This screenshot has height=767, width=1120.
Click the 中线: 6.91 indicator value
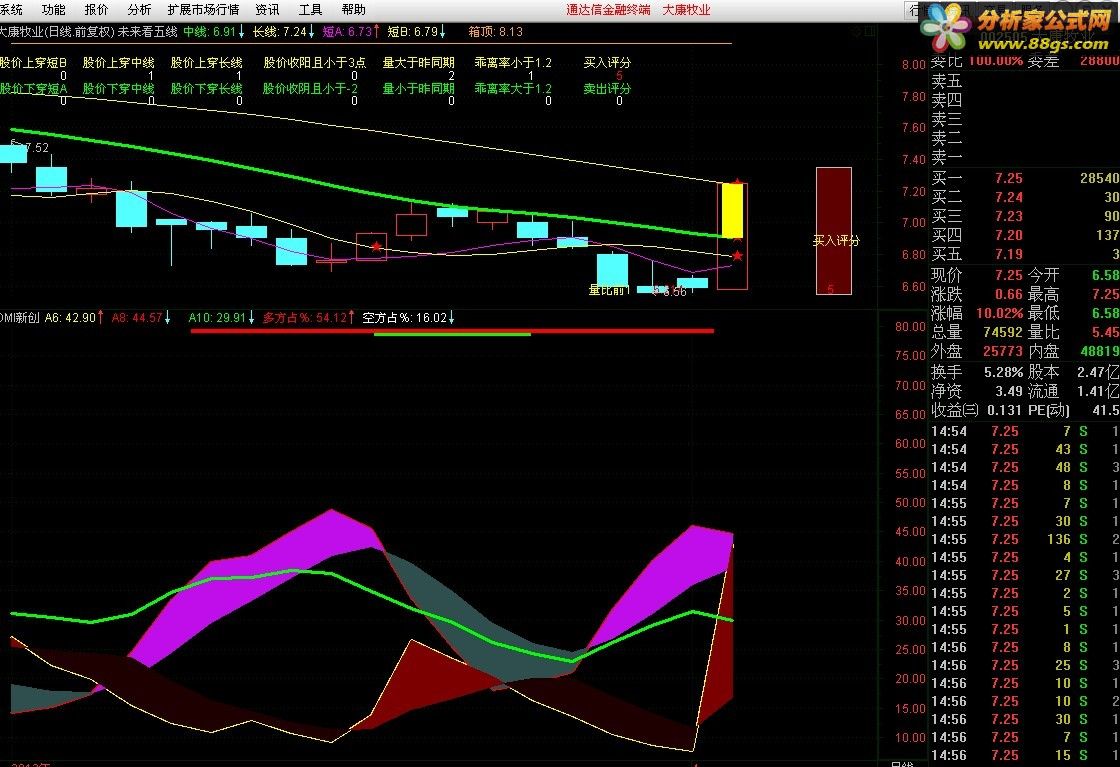tap(214, 31)
